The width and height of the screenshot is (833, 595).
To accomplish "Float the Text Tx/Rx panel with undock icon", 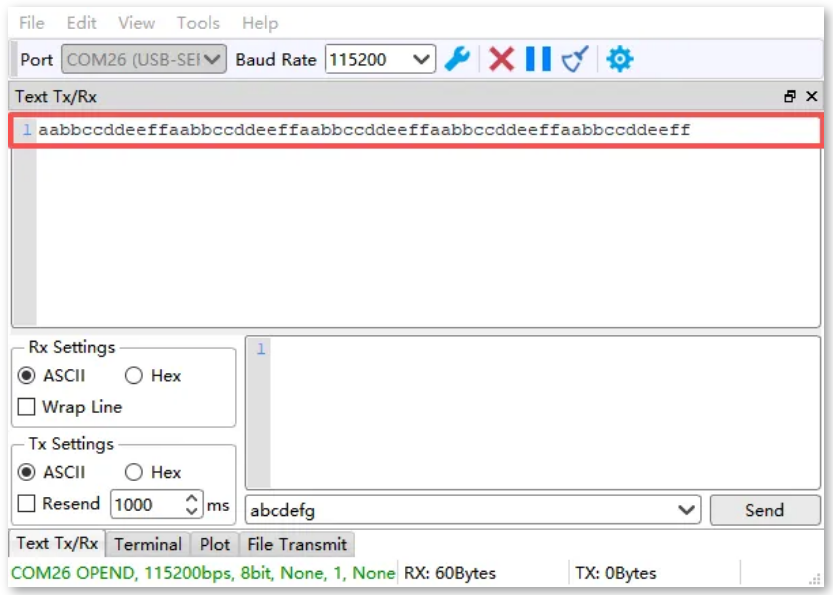I will 790,97.
